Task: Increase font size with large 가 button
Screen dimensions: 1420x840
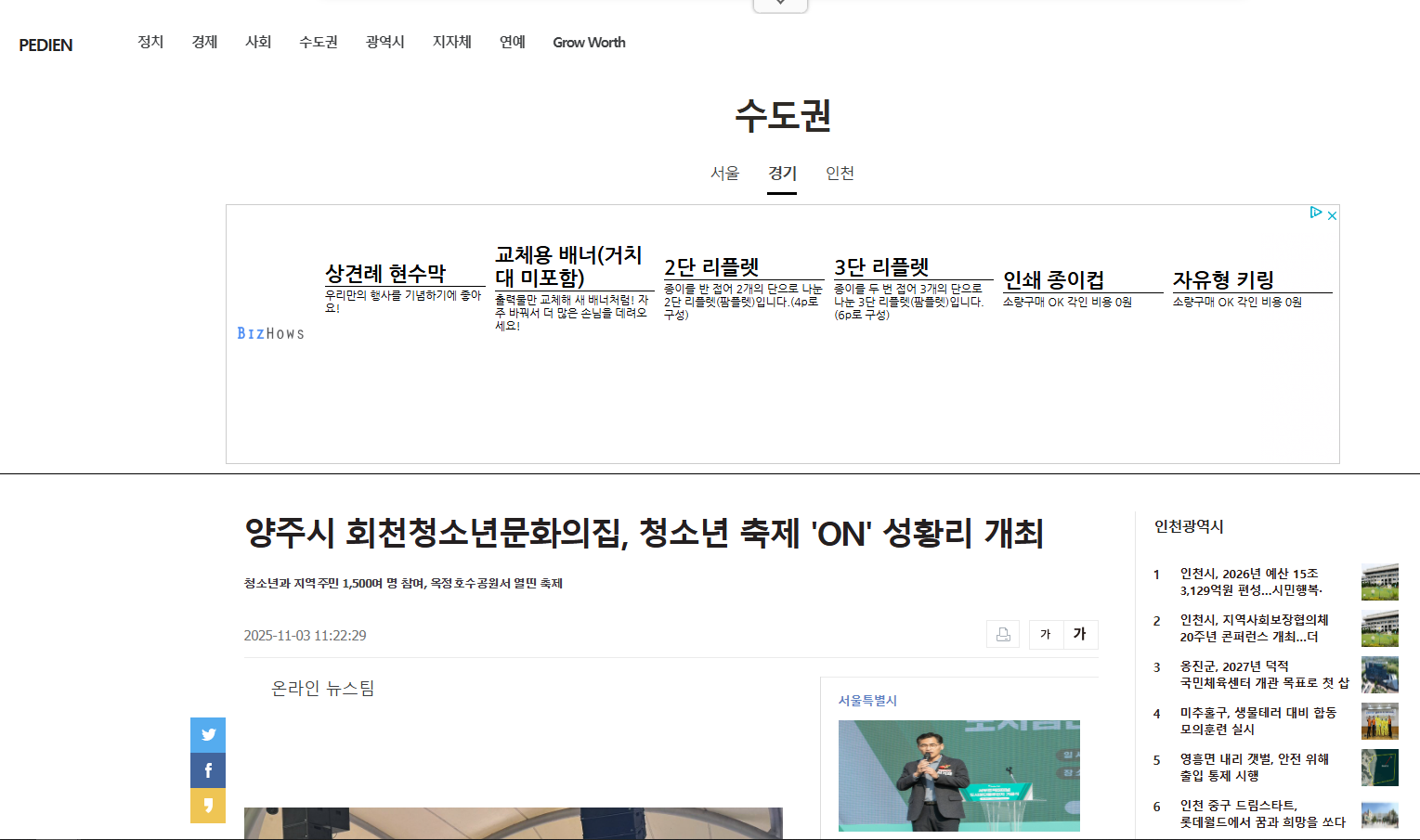Action: point(1080,635)
